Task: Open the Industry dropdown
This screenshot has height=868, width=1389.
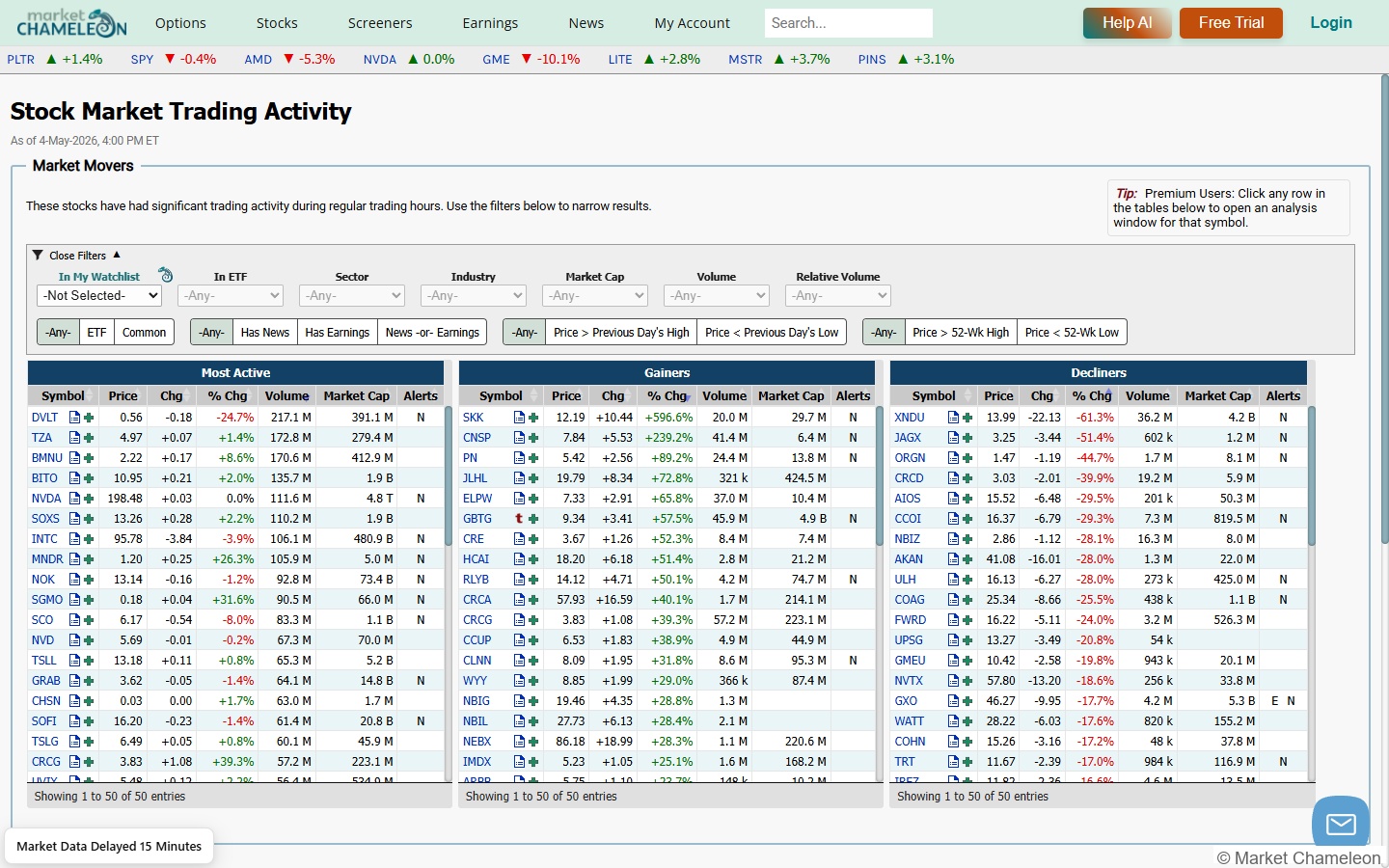Action: coord(474,296)
